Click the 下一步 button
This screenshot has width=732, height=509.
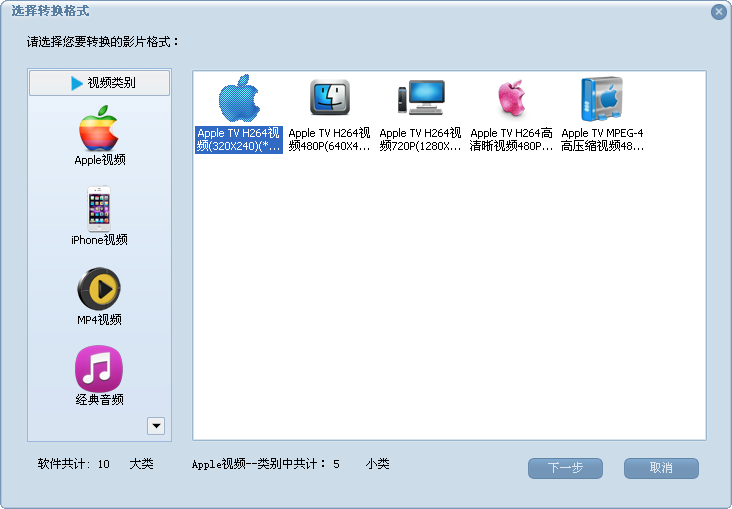(565, 468)
